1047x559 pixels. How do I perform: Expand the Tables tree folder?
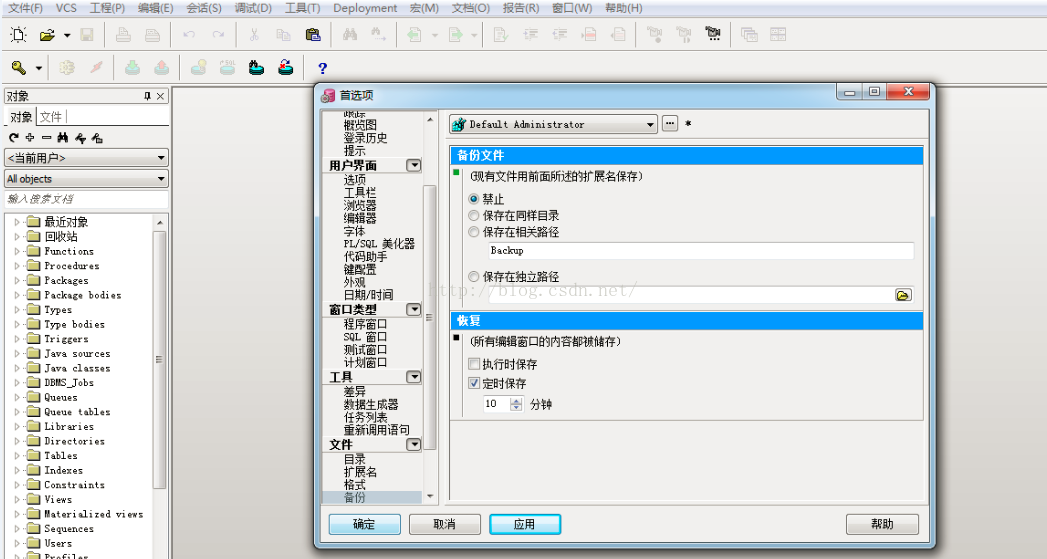pos(17,456)
